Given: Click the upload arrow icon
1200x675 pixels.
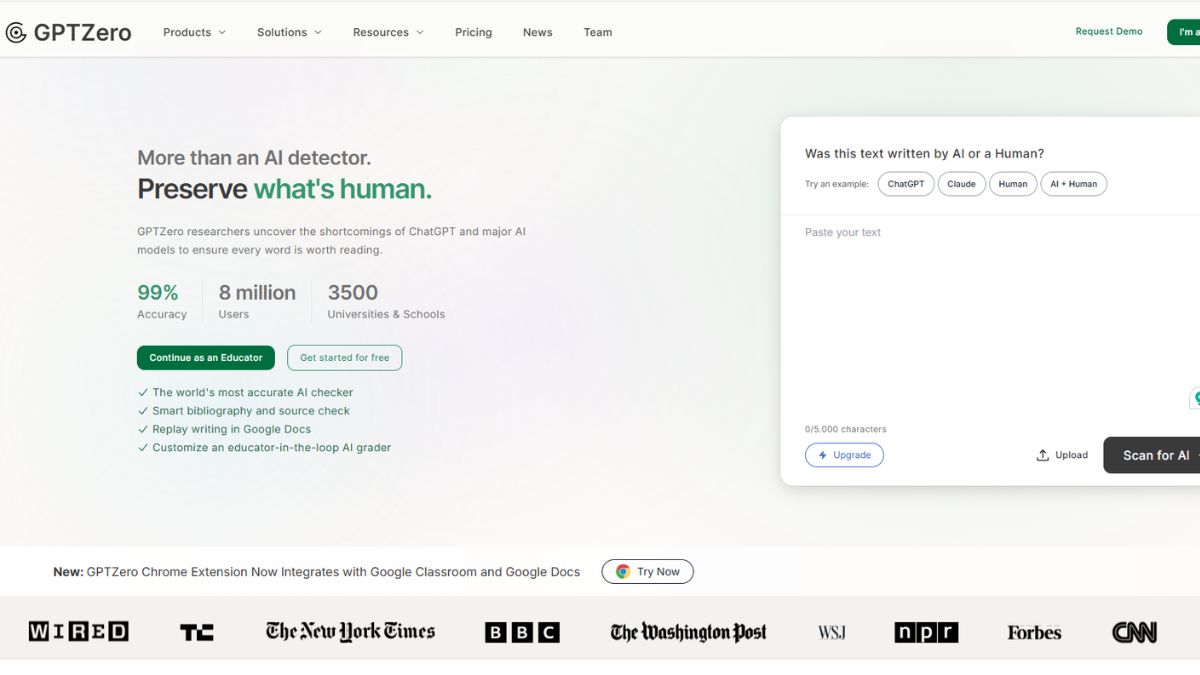Looking at the screenshot, I should tap(1043, 455).
